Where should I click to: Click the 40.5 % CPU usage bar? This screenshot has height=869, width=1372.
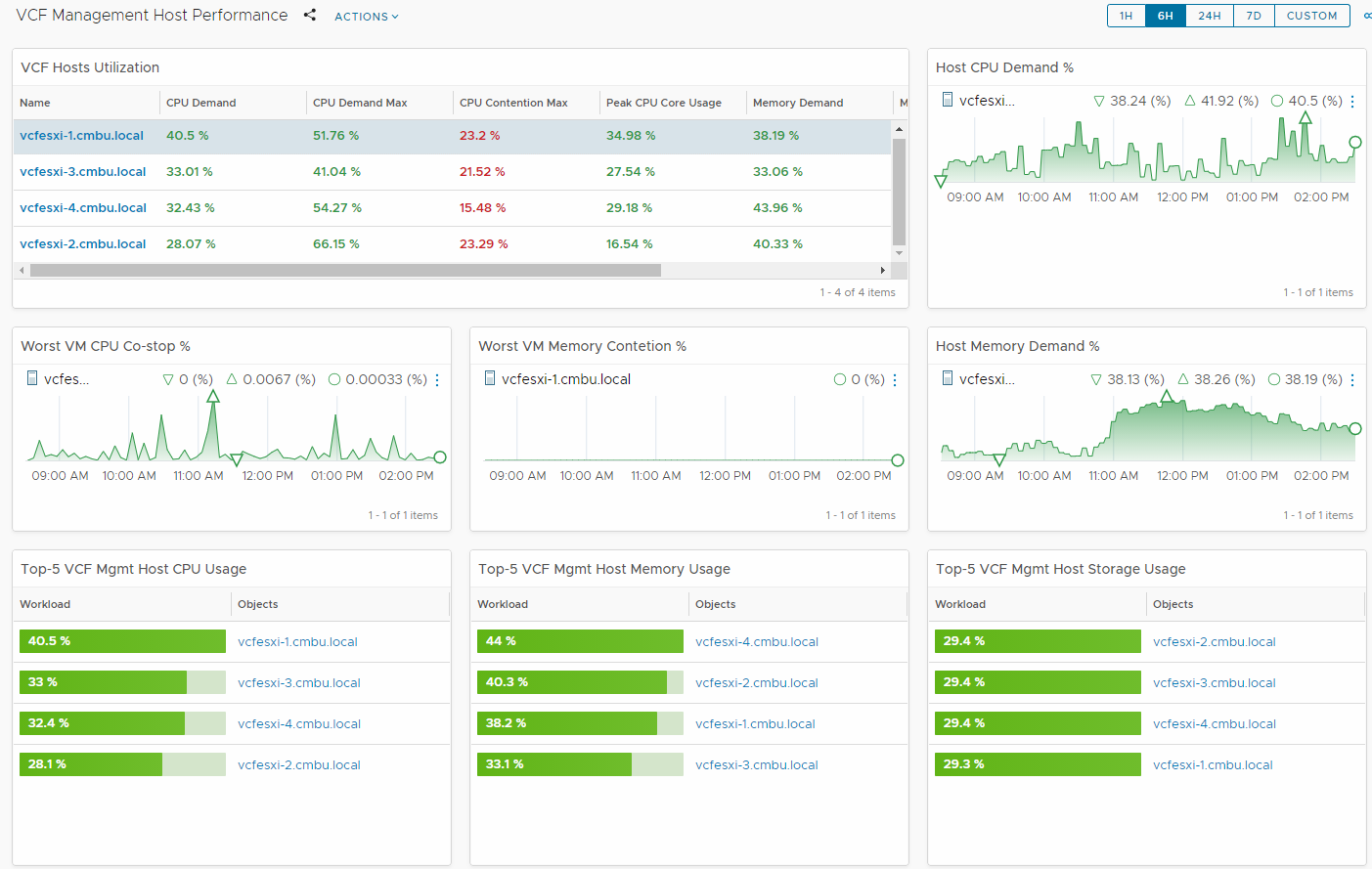[122, 641]
